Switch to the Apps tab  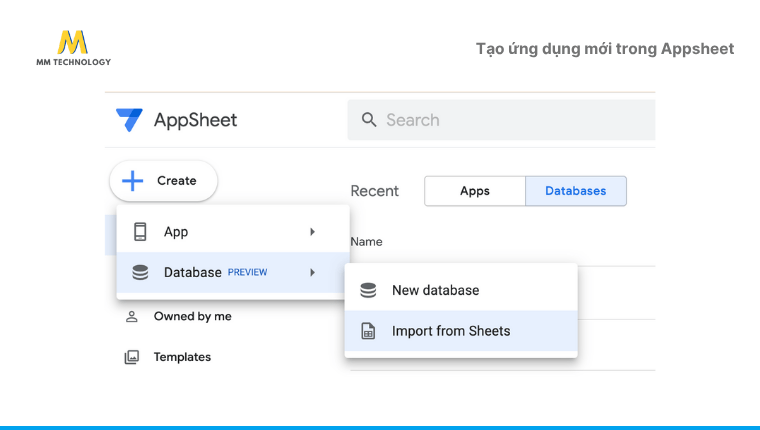click(475, 191)
